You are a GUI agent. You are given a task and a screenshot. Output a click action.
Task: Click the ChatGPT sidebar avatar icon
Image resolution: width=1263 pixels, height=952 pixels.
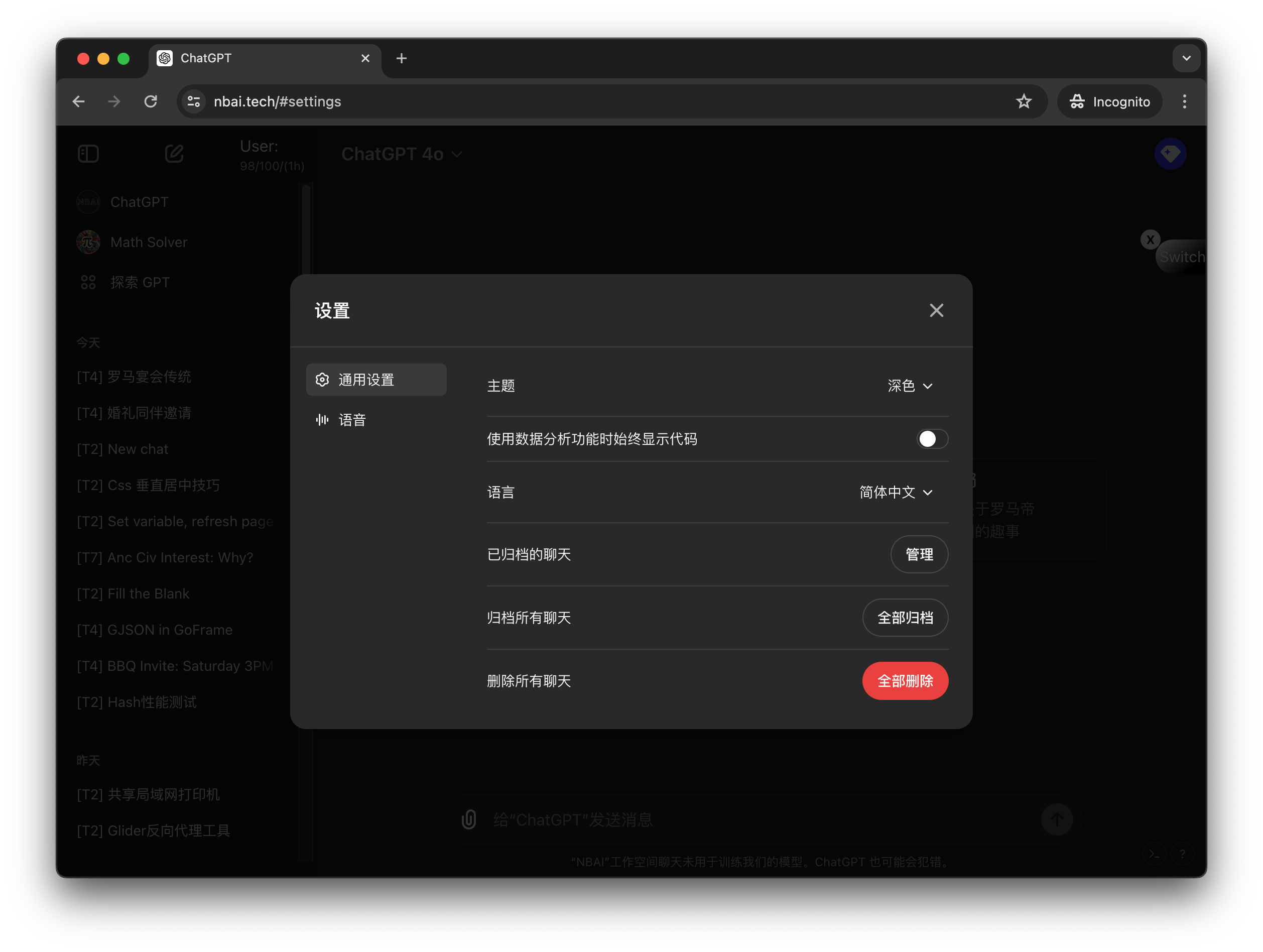88,202
